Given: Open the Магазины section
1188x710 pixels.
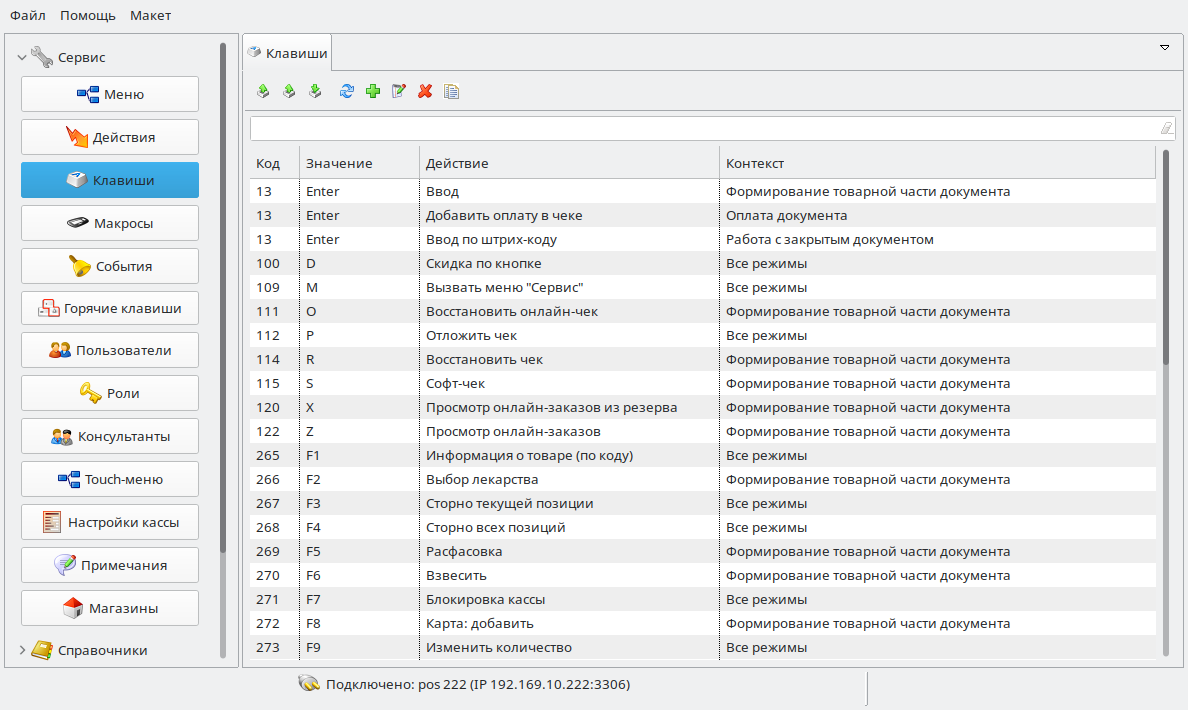Looking at the screenshot, I should [110, 608].
